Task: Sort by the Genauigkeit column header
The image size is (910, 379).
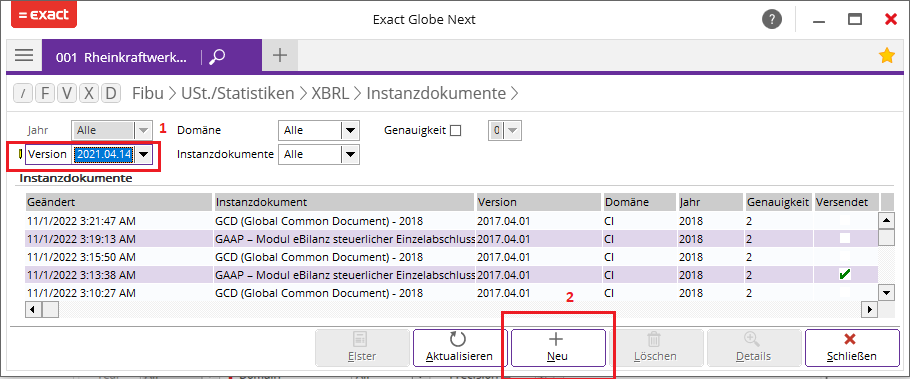Action: click(x=779, y=202)
